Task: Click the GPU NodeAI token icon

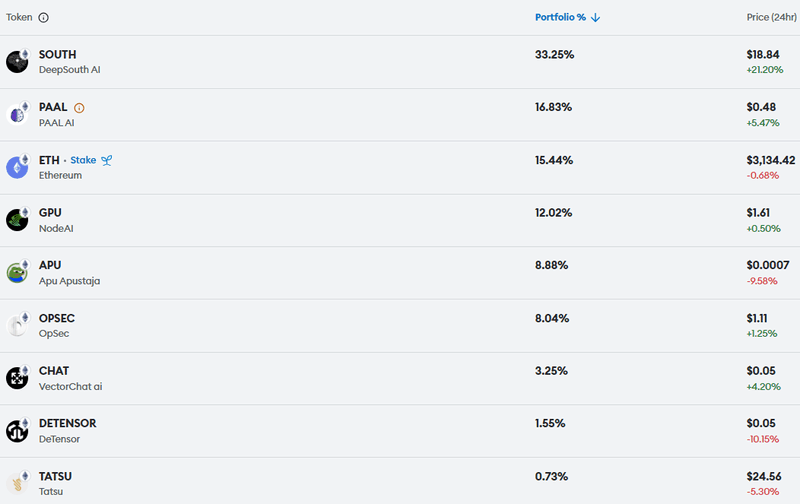Action: coord(17,220)
